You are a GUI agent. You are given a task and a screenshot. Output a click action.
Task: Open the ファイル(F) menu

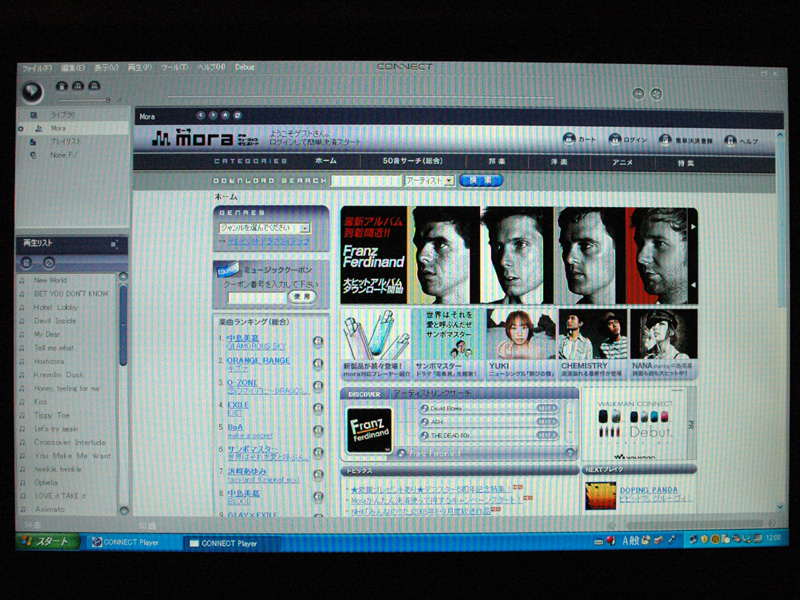click(37, 68)
